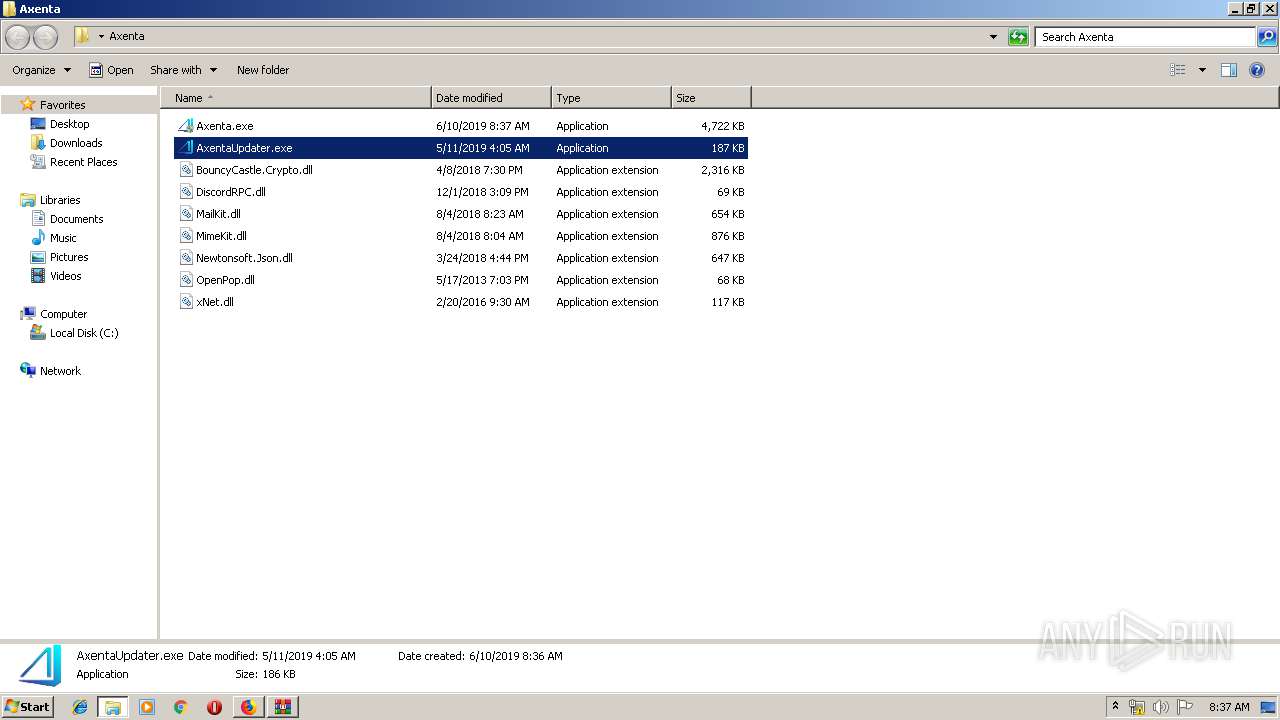Open Firefox from taskbar

click(x=248, y=707)
